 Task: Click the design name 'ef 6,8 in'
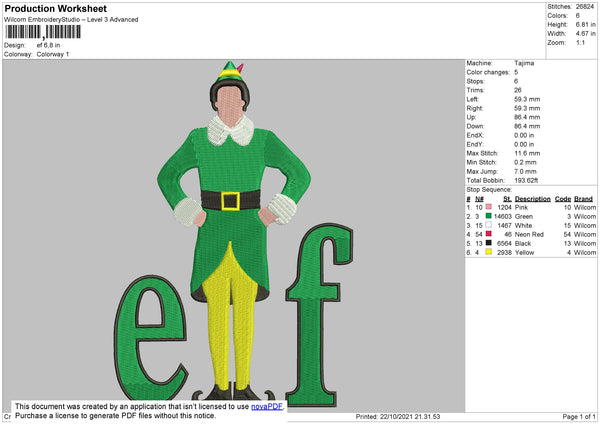click(48, 45)
